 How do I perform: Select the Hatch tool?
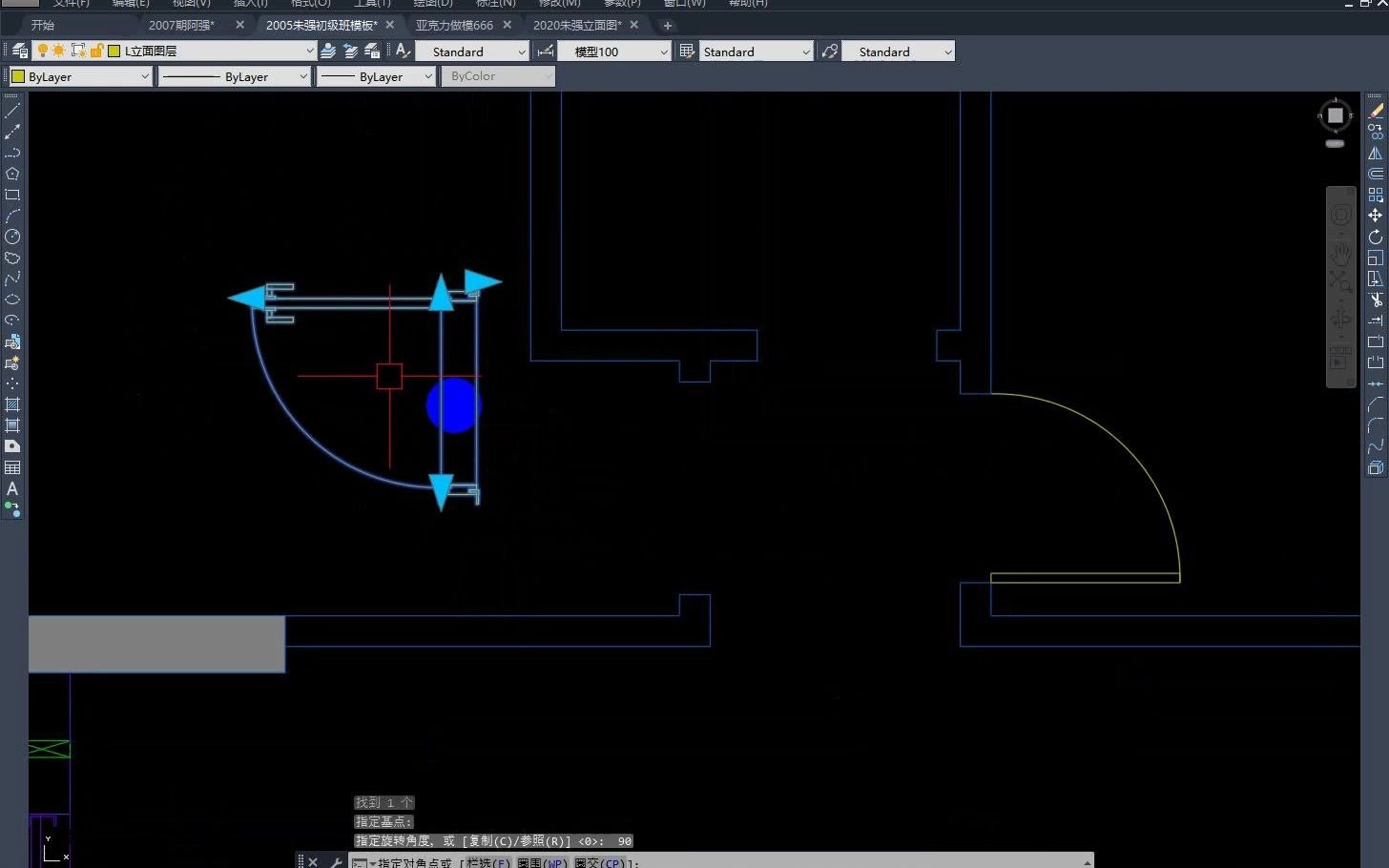(12, 404)
